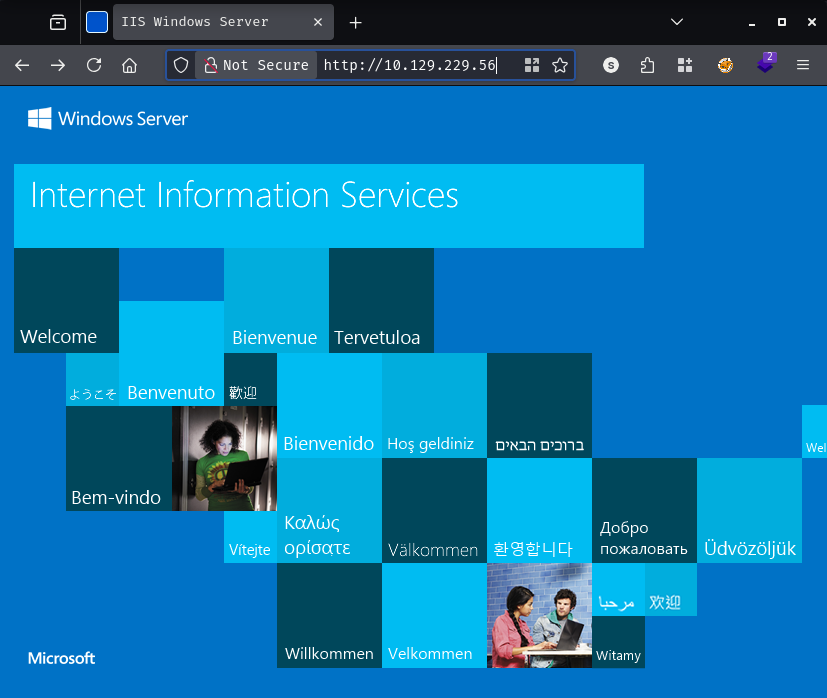Open the recent browsing view icon
827x698 pixels.
(x=58, y=22)
